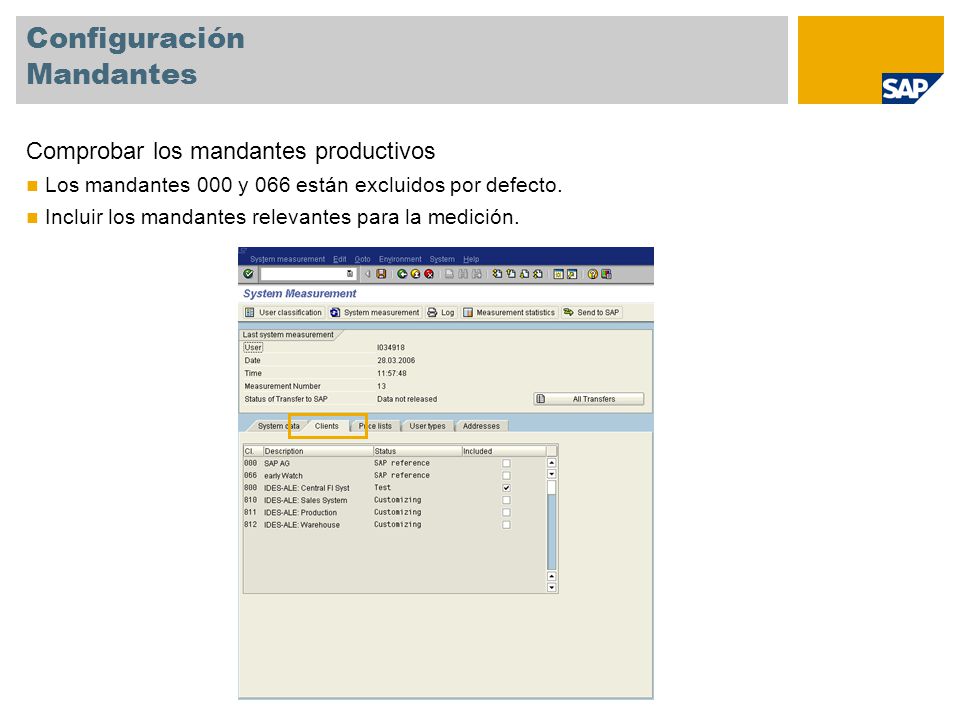
Task: Go to the first page using the toolbar icon
Action: click(497, 274)
